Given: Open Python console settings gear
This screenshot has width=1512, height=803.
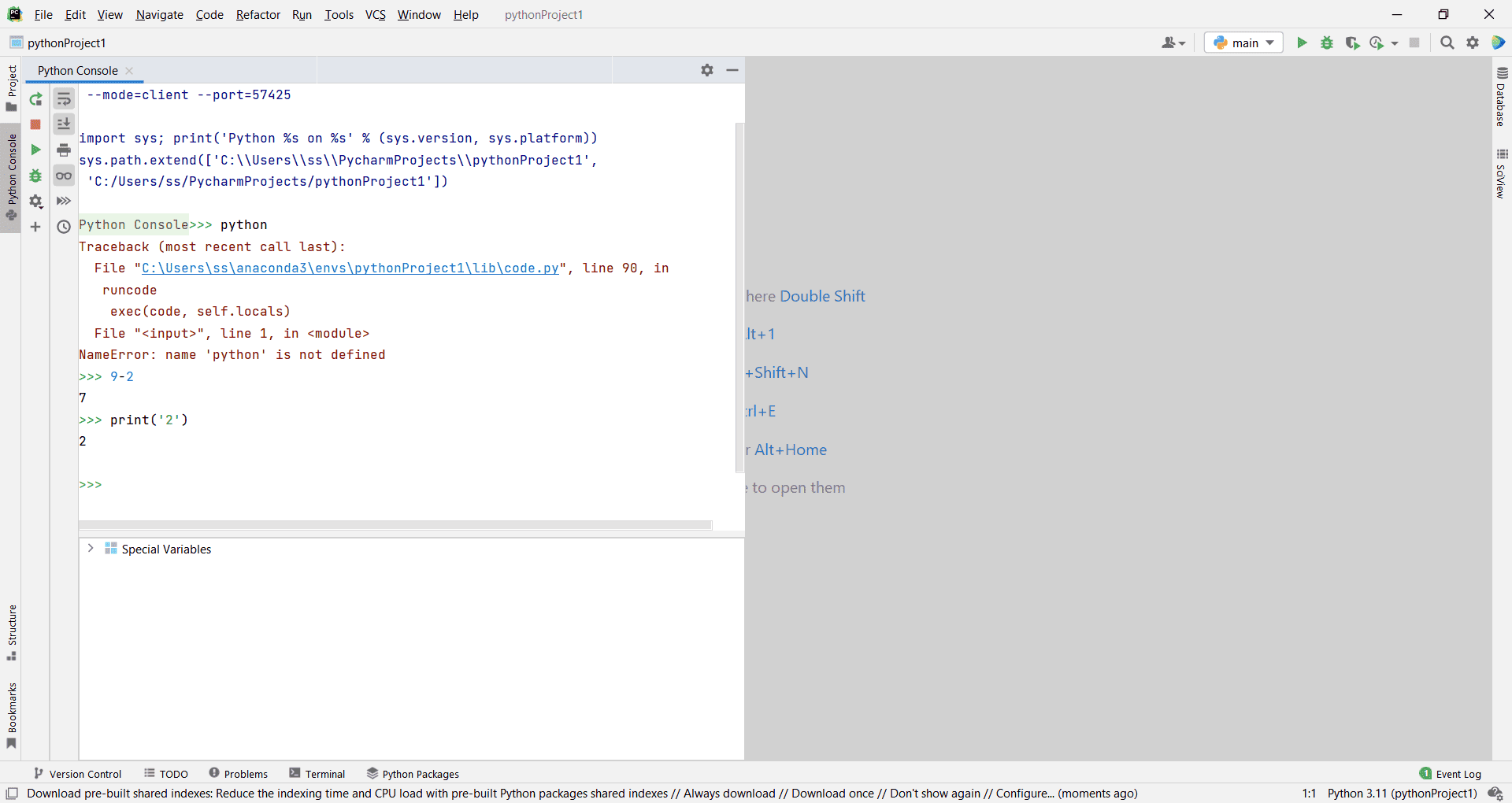Looking at the screenshot, I should pos(35,202).
